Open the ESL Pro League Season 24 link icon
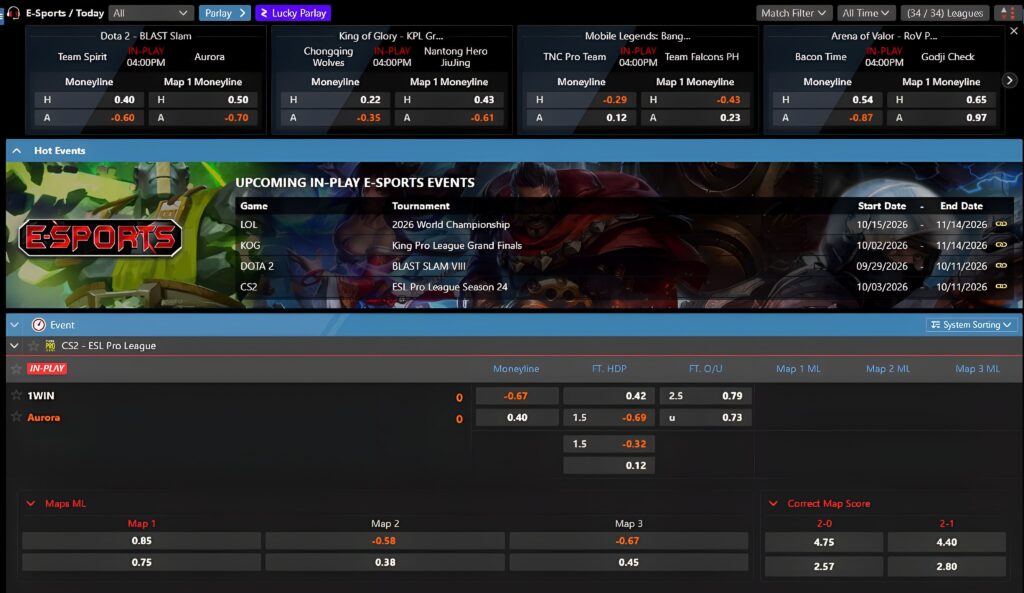The width and height of the screenshot is (1024, 593). click(x=1001, y=286)
